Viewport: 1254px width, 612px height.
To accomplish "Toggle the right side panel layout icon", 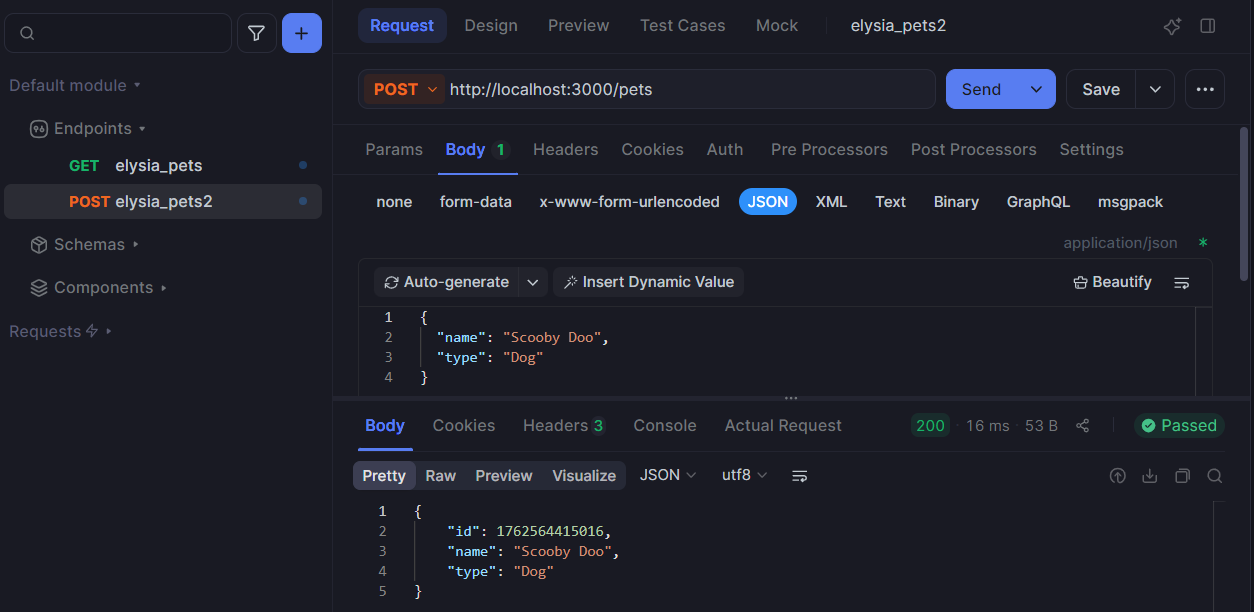I will [1207, 26].
